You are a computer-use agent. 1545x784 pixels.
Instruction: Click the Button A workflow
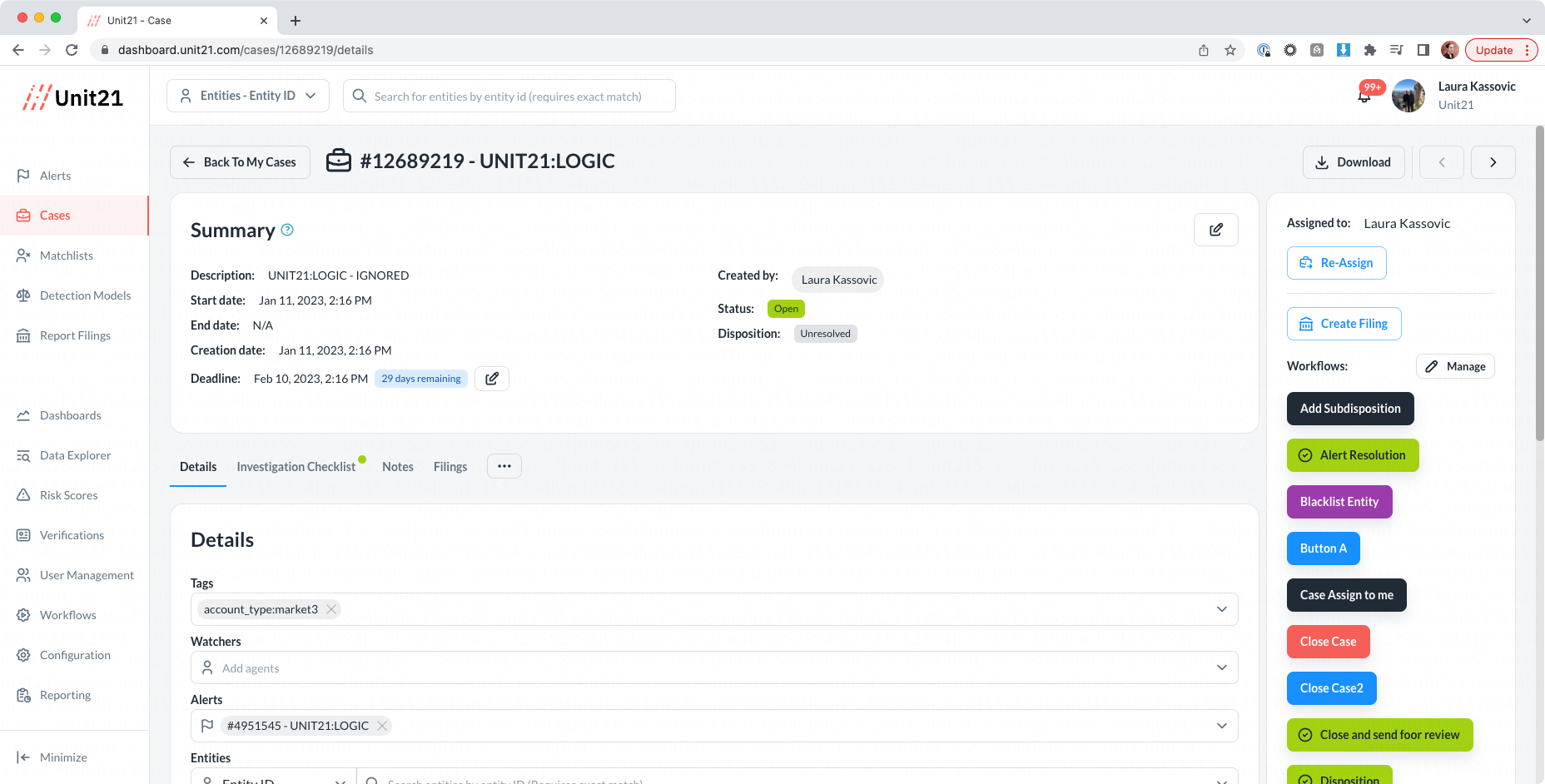pyautogui.click(x=1324, y=548)
